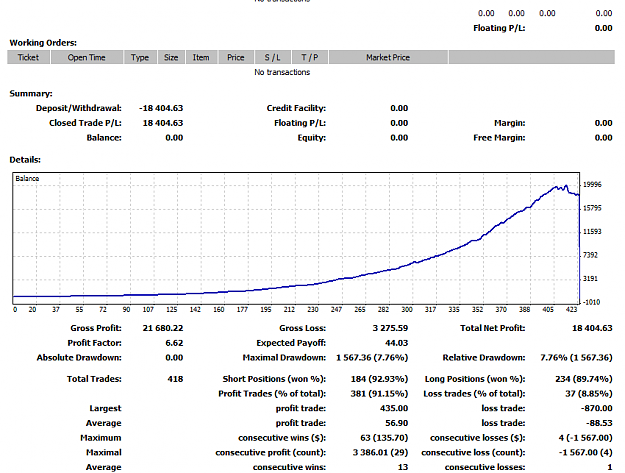Screen dimensions: 625x473
Task: Click the Total Net Profit value
Action: pos(592,328)
